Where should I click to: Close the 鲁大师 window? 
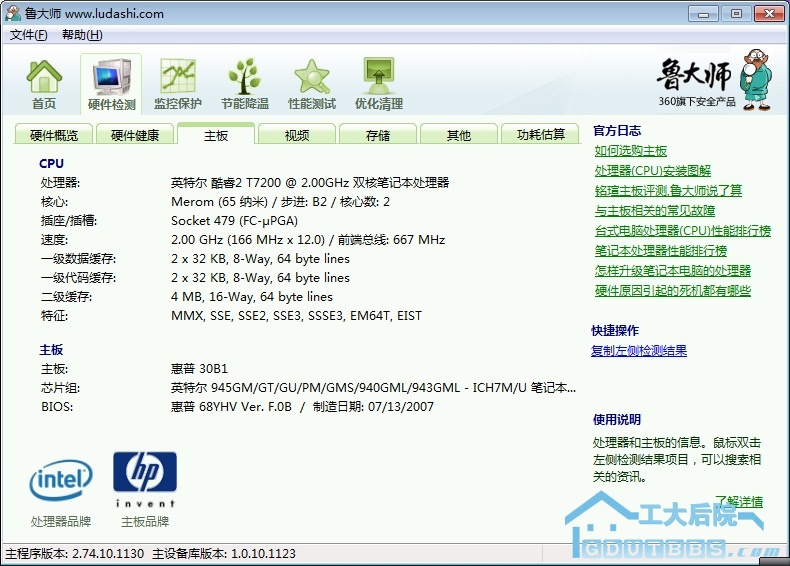[x=769, y=14]
